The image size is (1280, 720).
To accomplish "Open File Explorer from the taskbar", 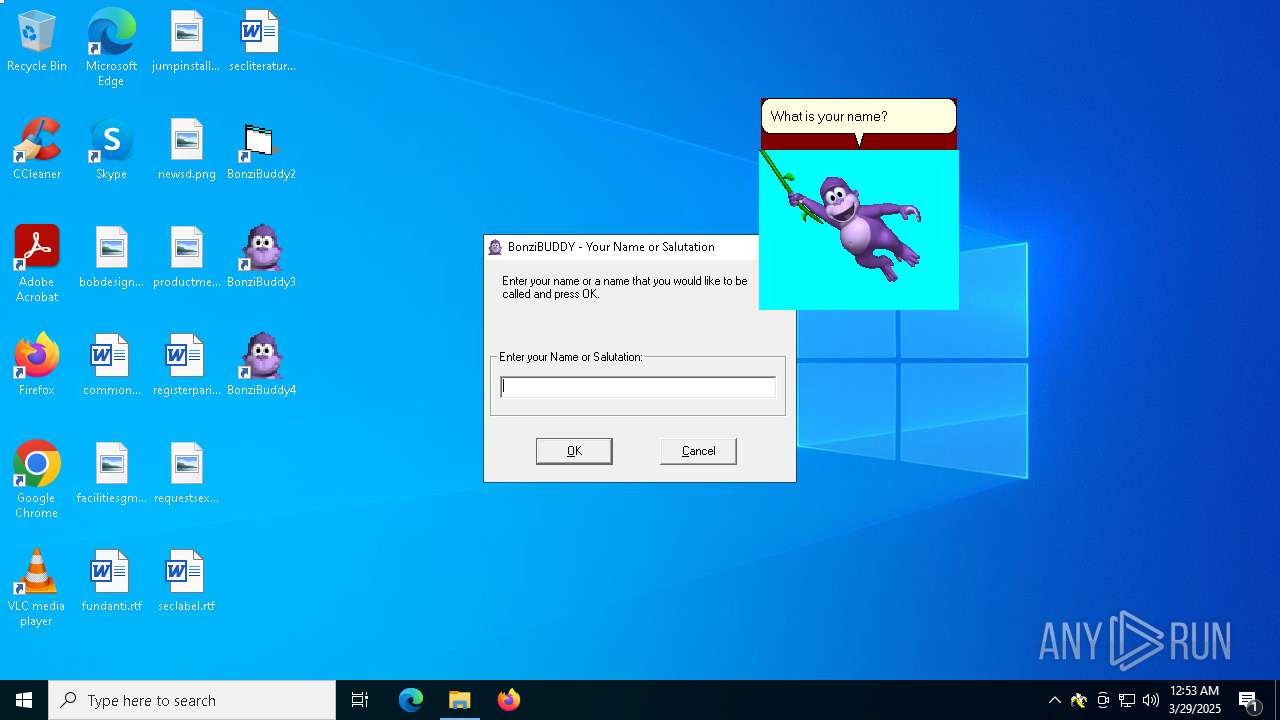I will point(460,700).
